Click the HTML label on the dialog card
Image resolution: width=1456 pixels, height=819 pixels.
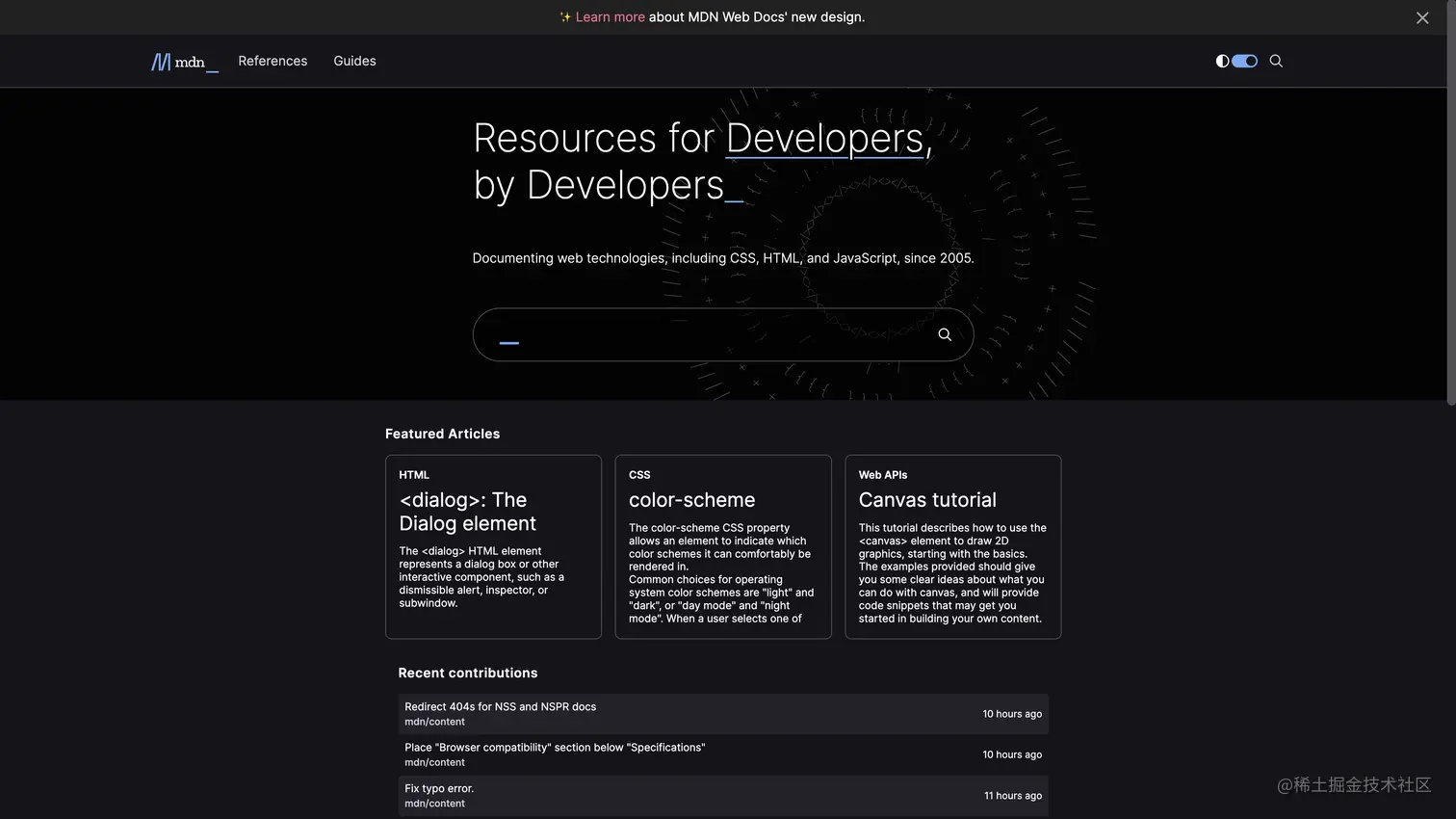(x=414, y=474)
